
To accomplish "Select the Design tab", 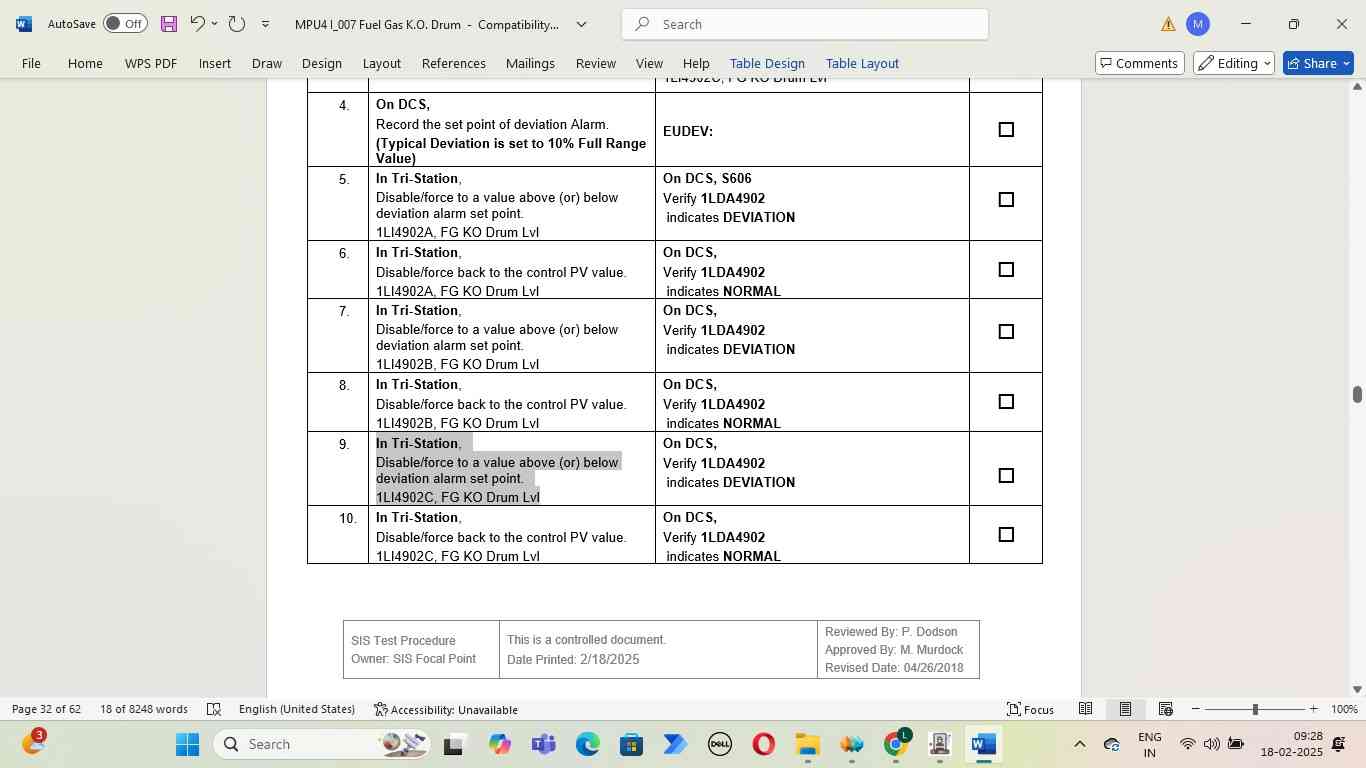I will (x=322, y=63).
